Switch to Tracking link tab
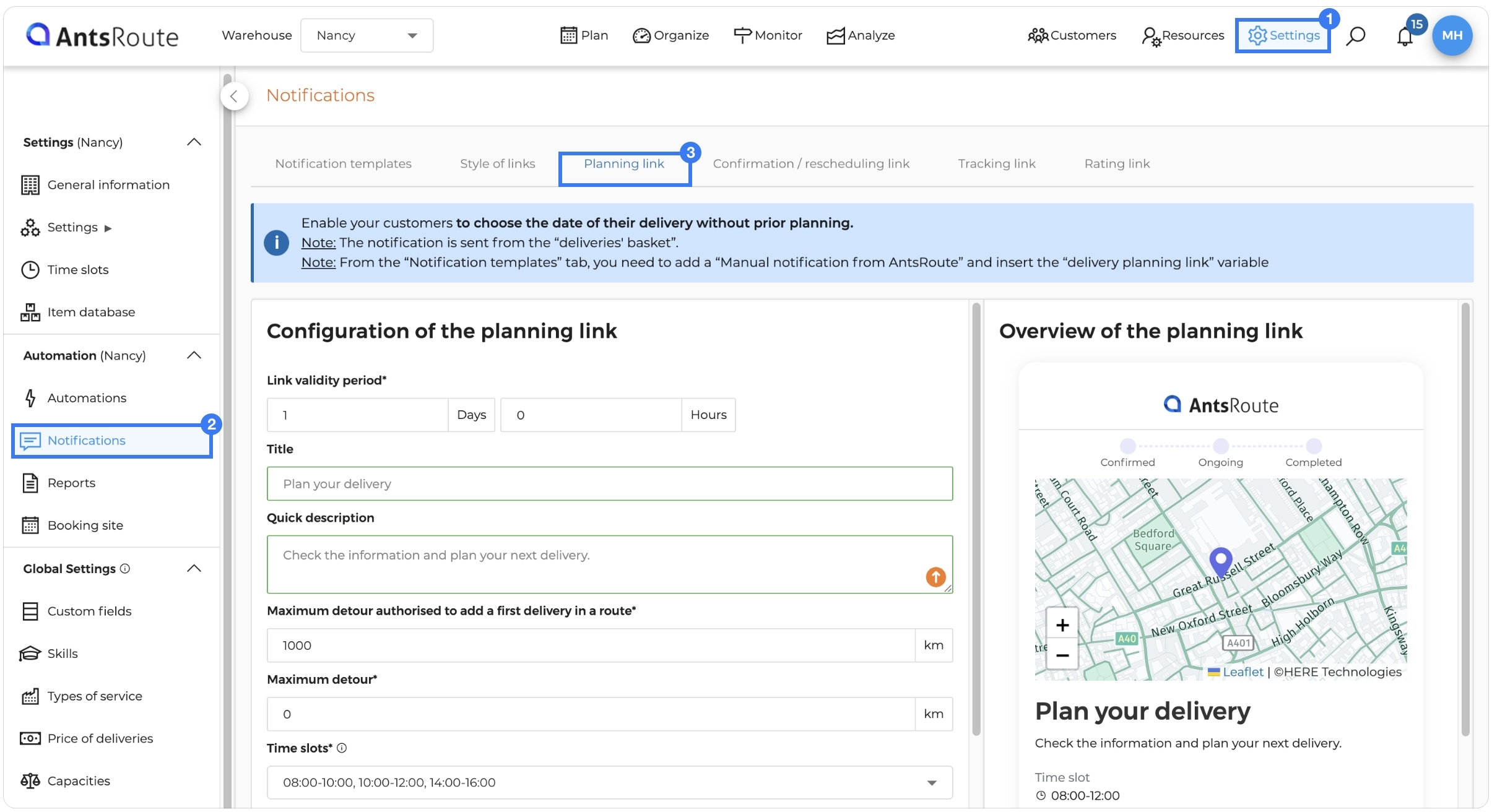This screenshot has width=1492, height=812. click(x=997, y=163)
